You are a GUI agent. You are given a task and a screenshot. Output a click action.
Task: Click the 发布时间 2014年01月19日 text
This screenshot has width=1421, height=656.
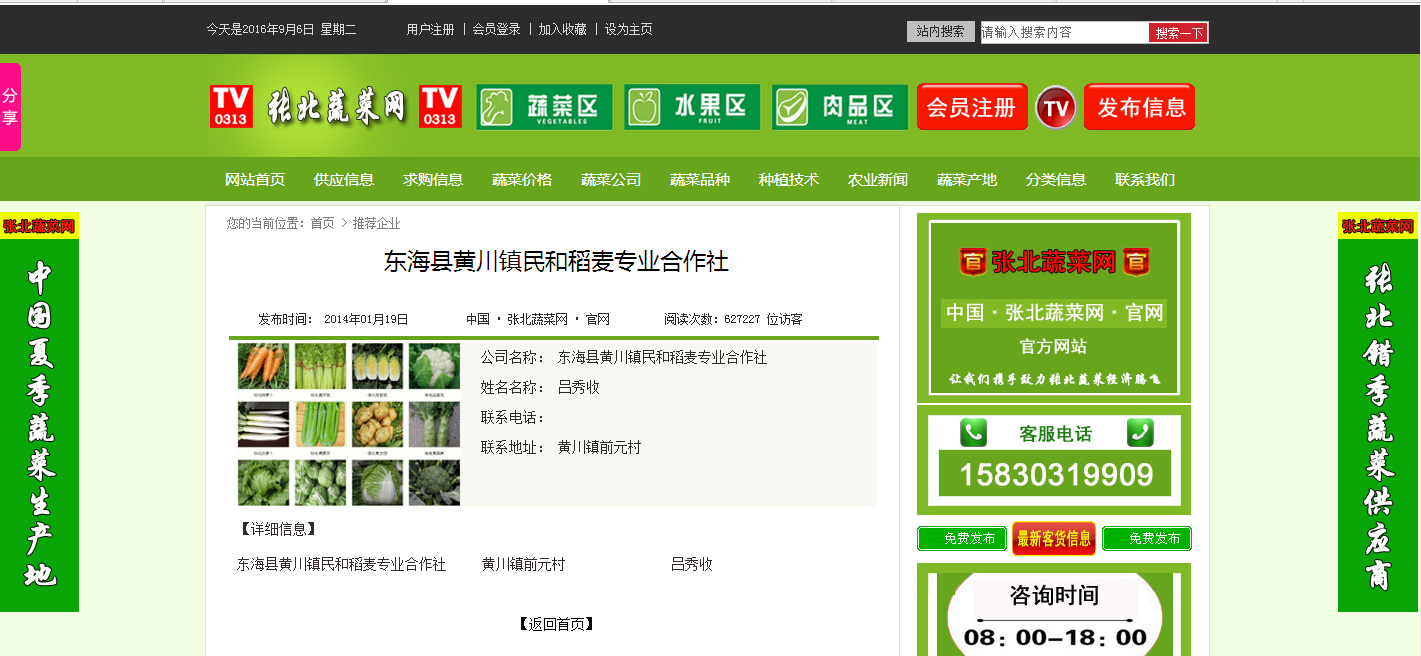(333, 320)
